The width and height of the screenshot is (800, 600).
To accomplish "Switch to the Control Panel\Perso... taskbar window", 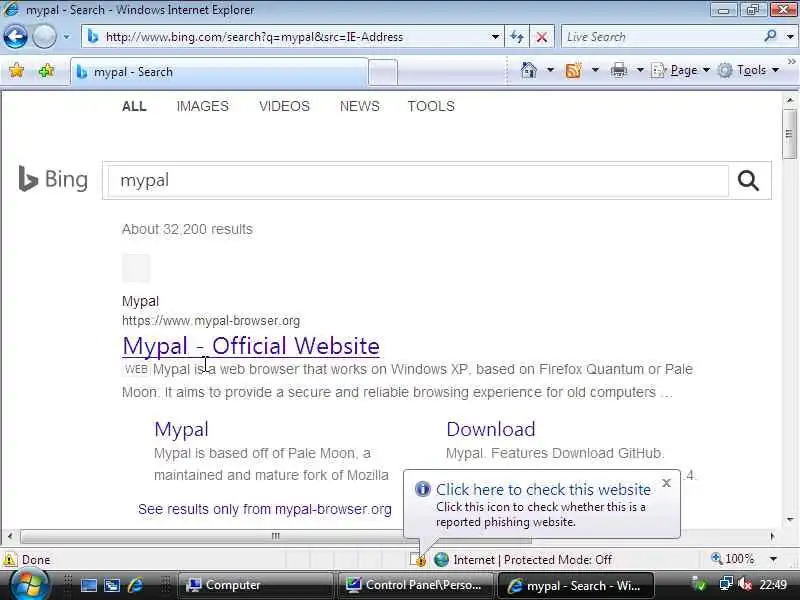I will pyautogui.click(x=414, y=585).
